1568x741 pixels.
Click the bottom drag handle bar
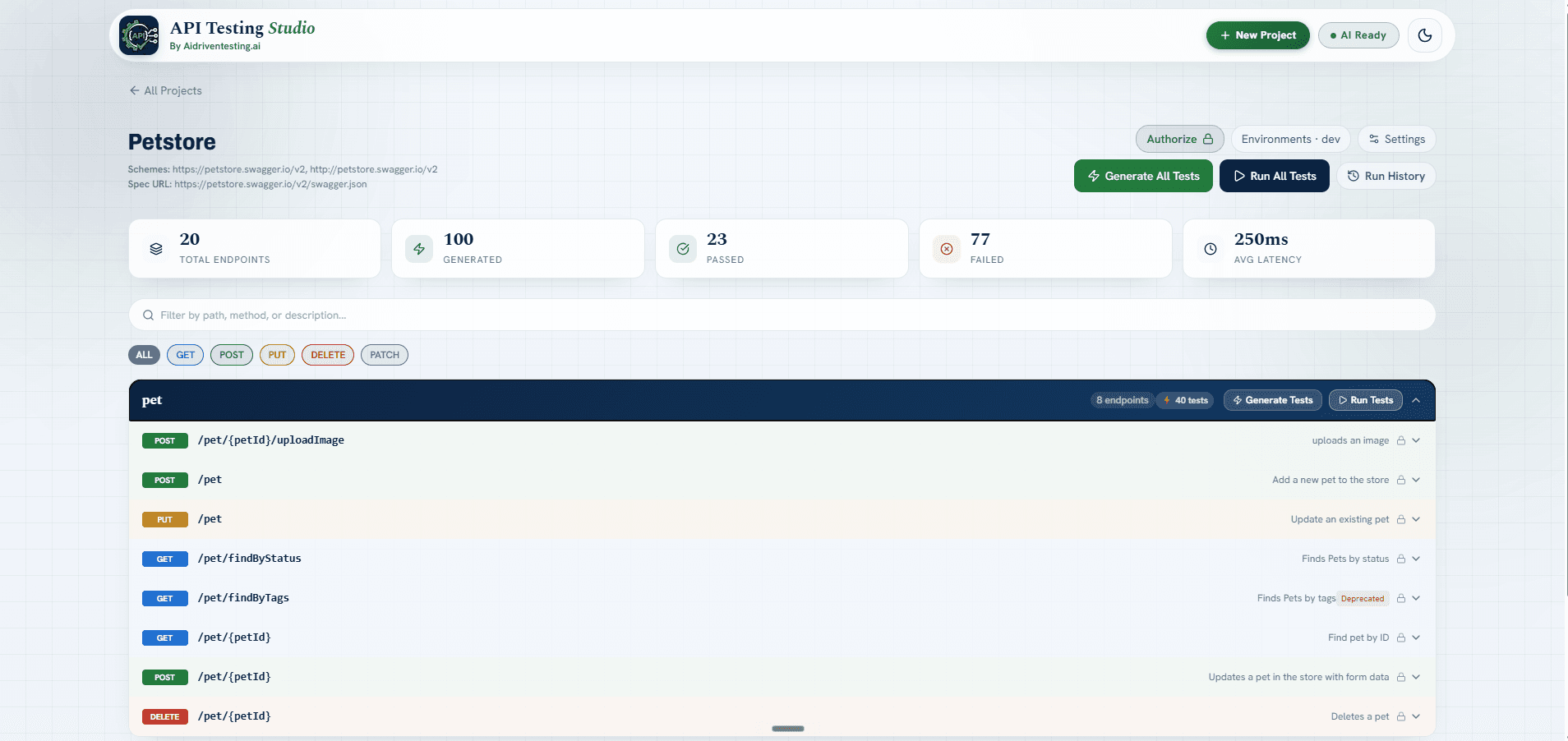pyautogui.click(x=788, y=729)
